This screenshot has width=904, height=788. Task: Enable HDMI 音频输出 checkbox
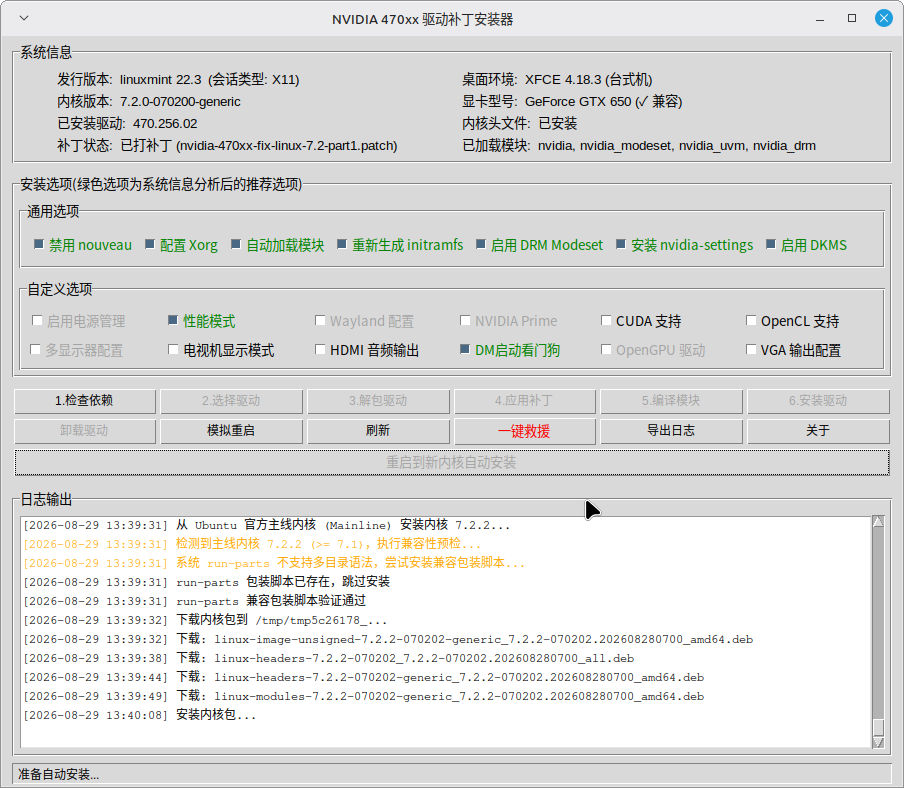[x=321, y=349]
